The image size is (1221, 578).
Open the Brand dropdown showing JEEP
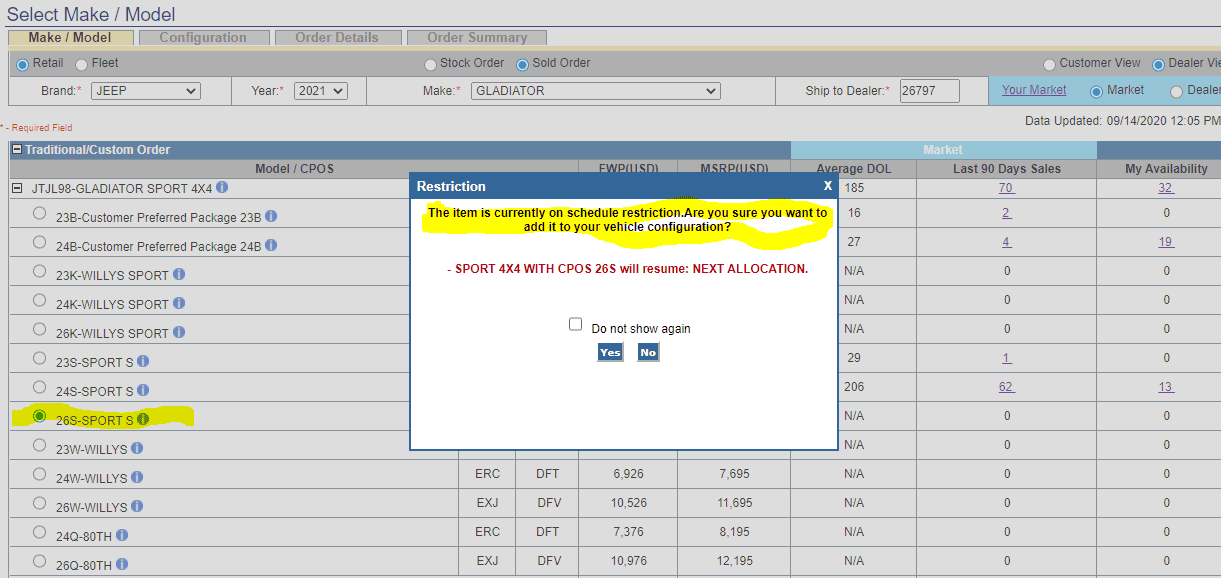[146, 91]
